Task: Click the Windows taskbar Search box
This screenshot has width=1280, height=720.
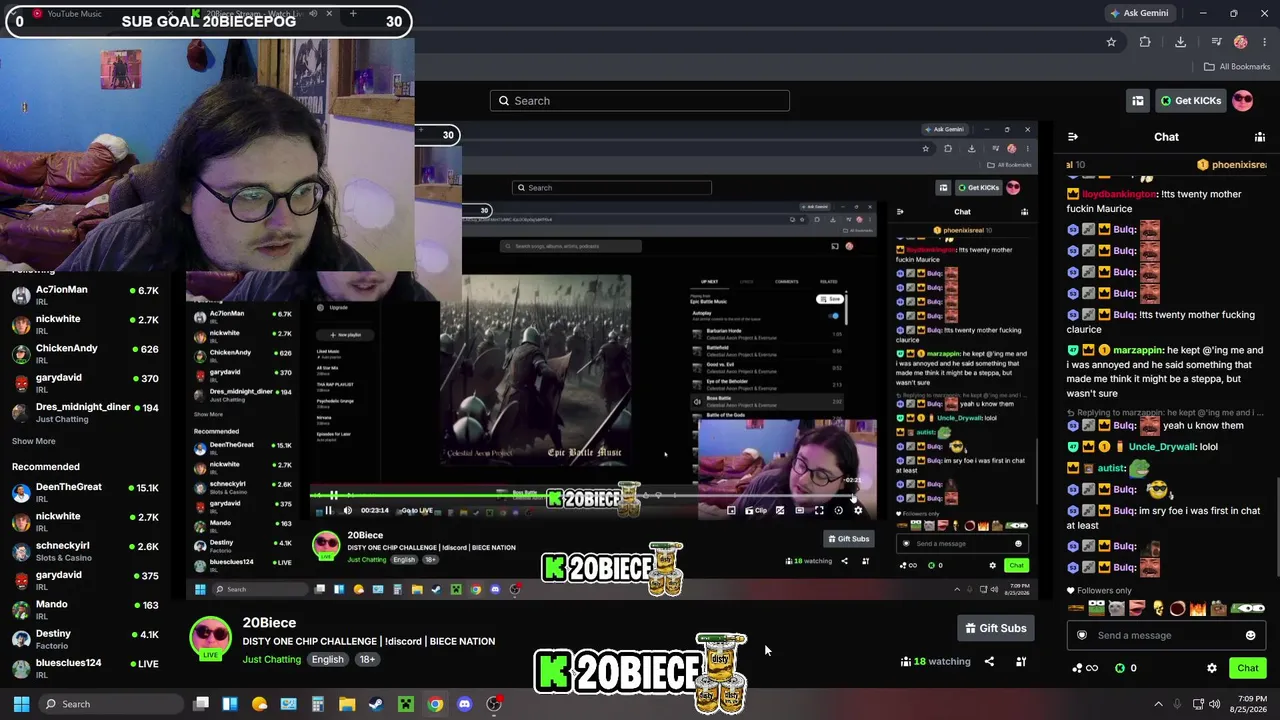Action: coord(110,704)
